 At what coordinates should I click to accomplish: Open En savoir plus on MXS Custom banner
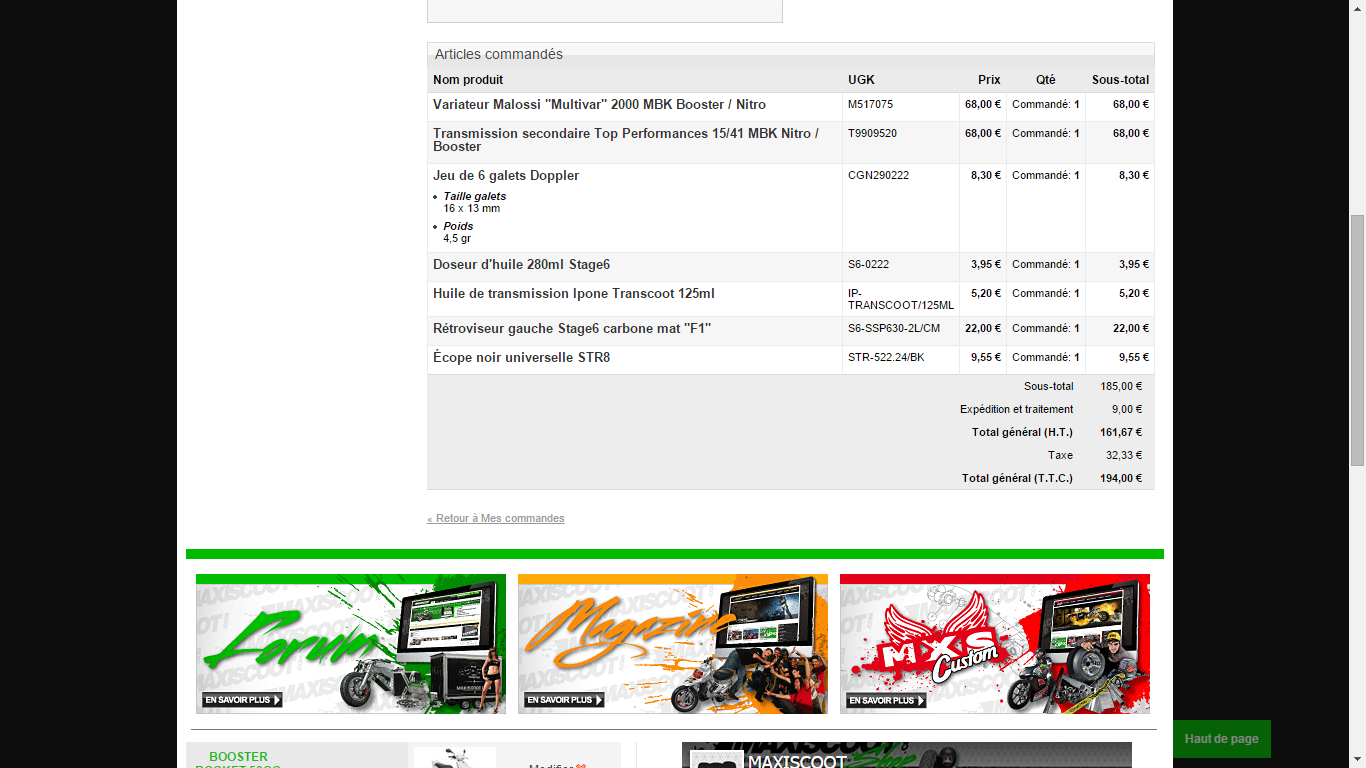click(x=886, y=700)
